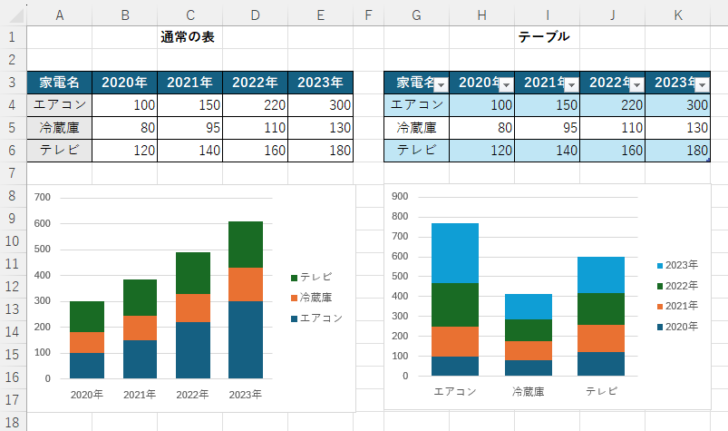Viewport: 728px width, 431px height.
Task: Select row 4 header
Action: tap(13, 104)
